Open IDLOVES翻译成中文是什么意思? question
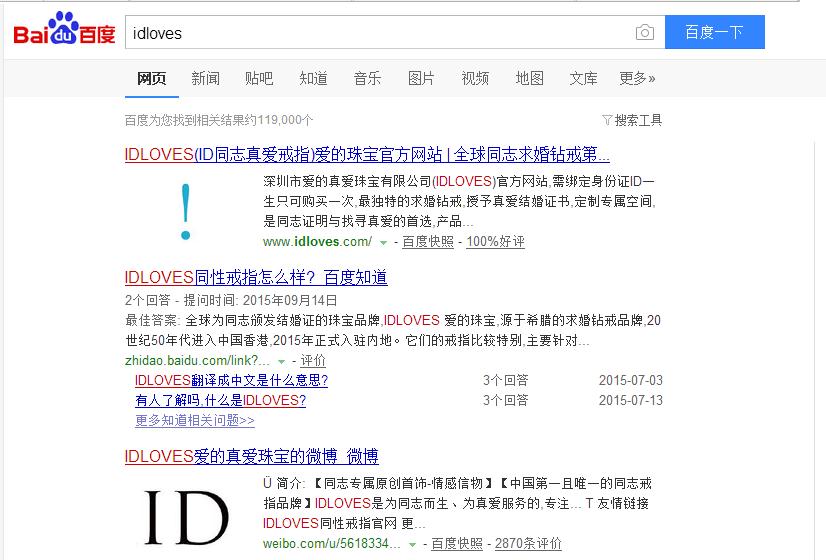The image size is (826, 560). pyautogui.click(x=231, y=380)
